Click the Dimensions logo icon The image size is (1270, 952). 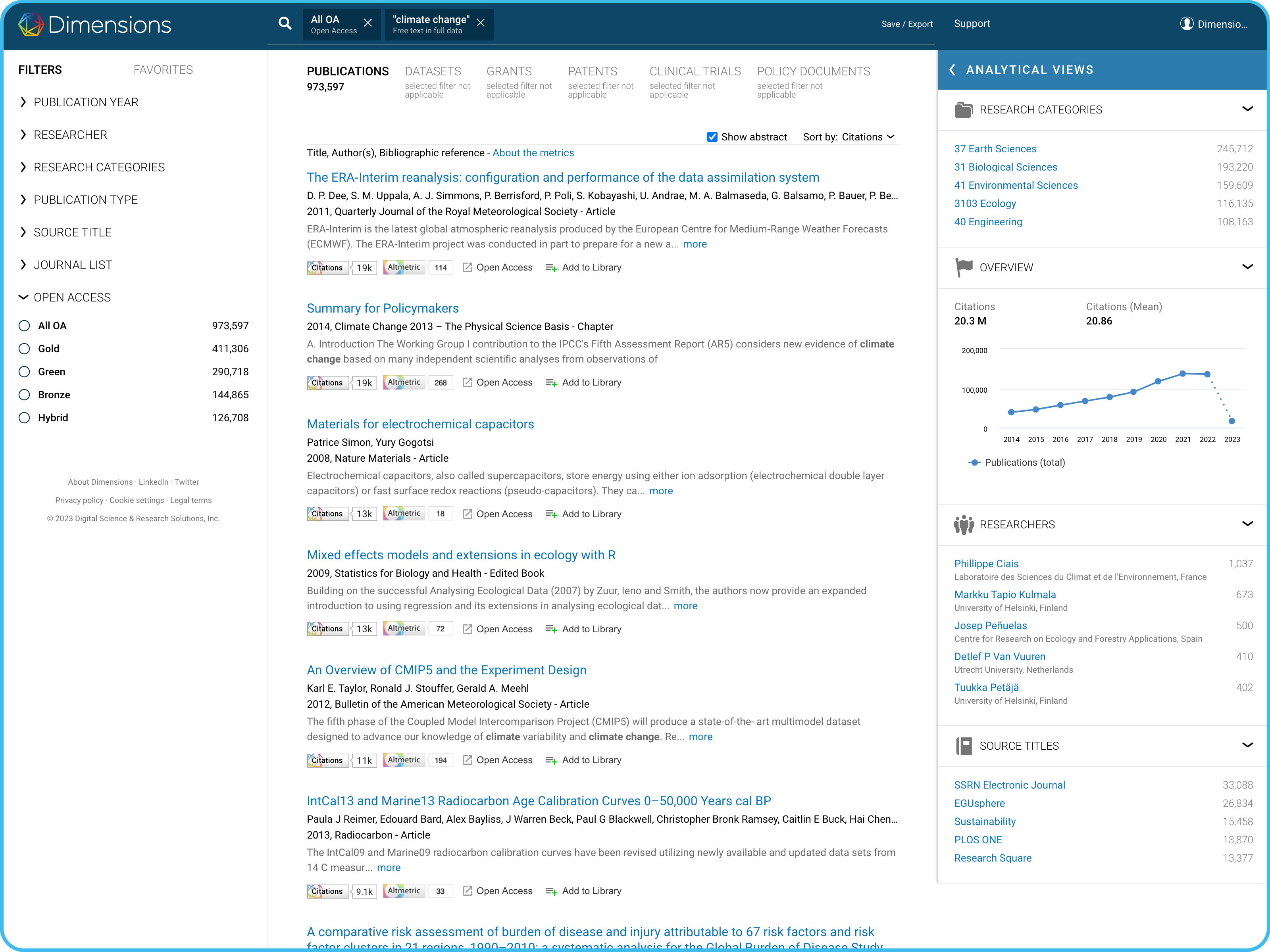pos(31,25)
